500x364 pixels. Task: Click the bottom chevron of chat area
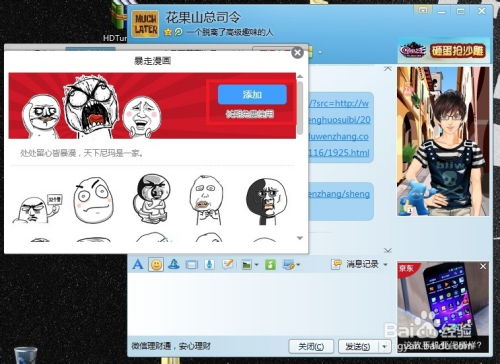click(388, 250)
